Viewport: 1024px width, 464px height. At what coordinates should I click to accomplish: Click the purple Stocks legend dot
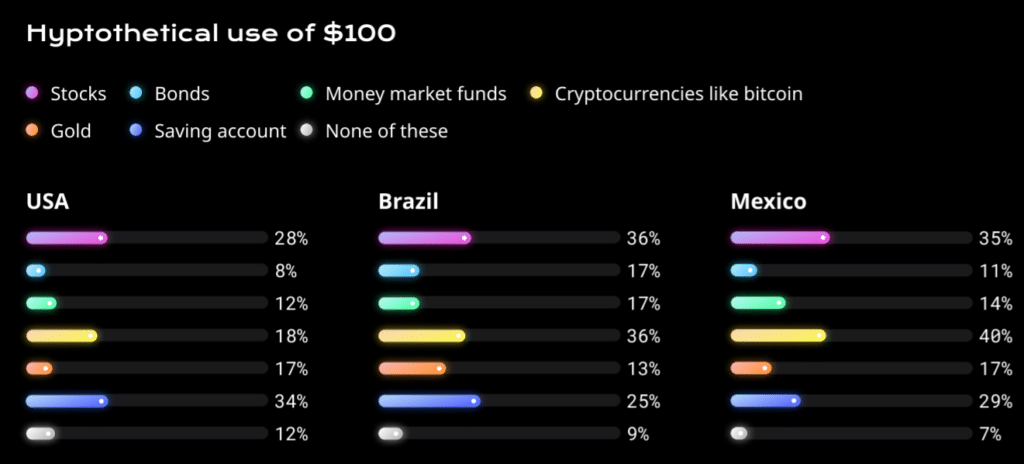33,93
